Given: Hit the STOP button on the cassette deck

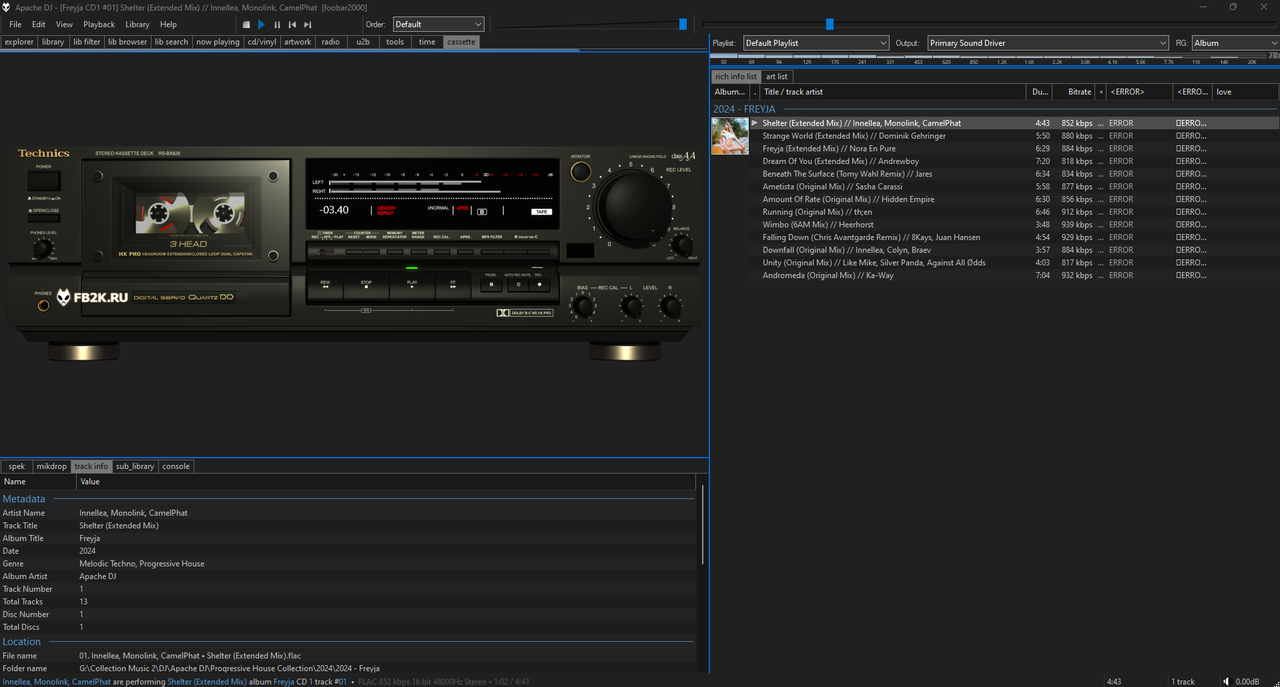Looking at the screenshot, I should point(366,285).
